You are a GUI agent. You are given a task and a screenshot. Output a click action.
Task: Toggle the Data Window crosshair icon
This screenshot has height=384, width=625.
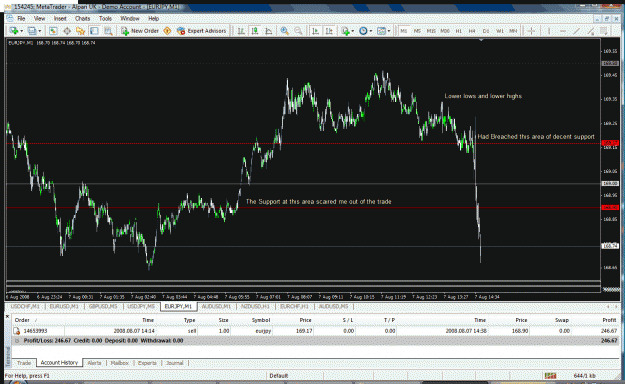[x=67, y=31]
